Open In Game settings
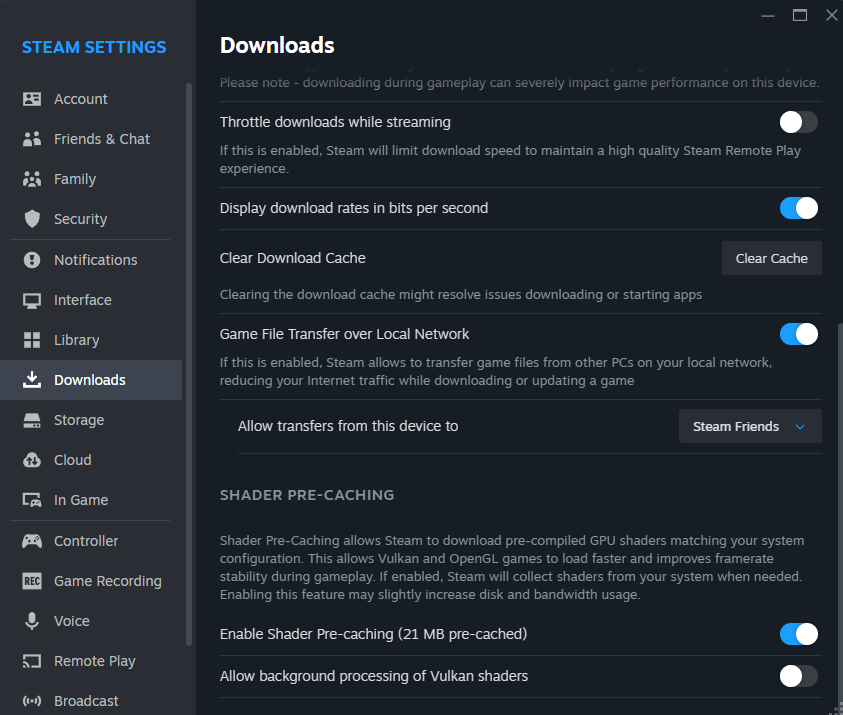 point(91,500)
